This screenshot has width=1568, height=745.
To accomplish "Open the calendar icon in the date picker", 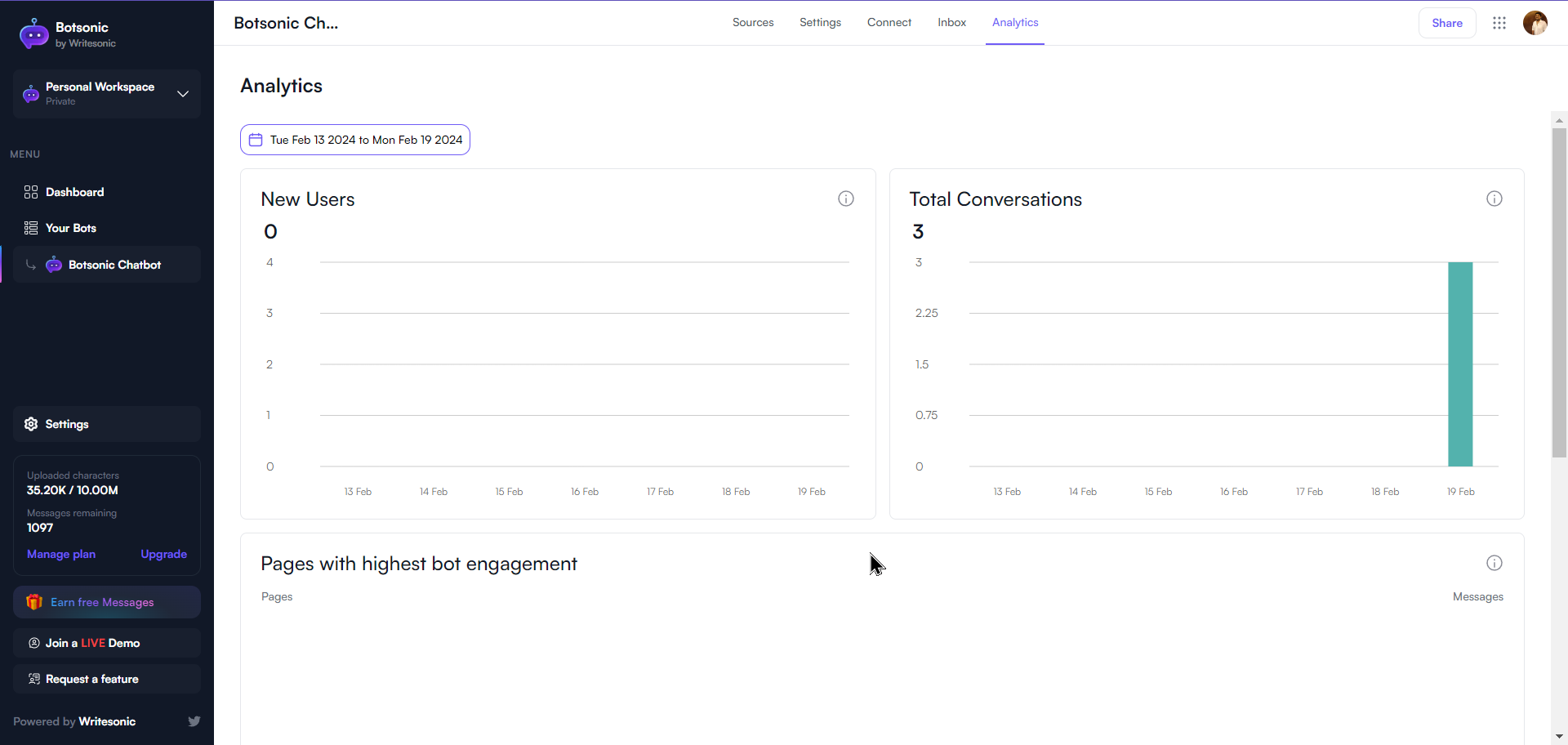I will [x=256, y=140].
